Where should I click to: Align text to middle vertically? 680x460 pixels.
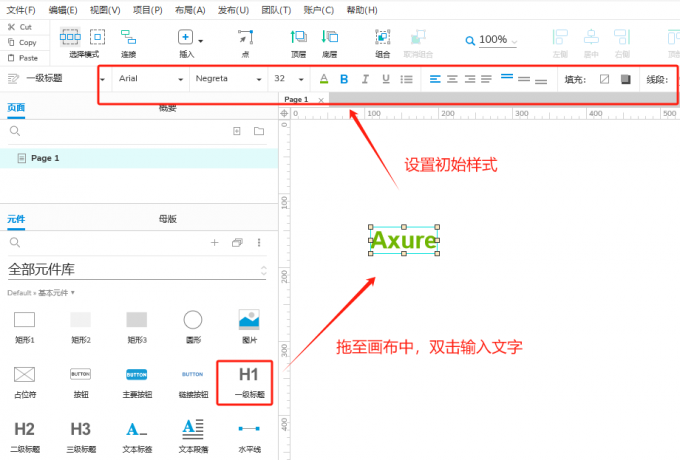click(524, 79)
